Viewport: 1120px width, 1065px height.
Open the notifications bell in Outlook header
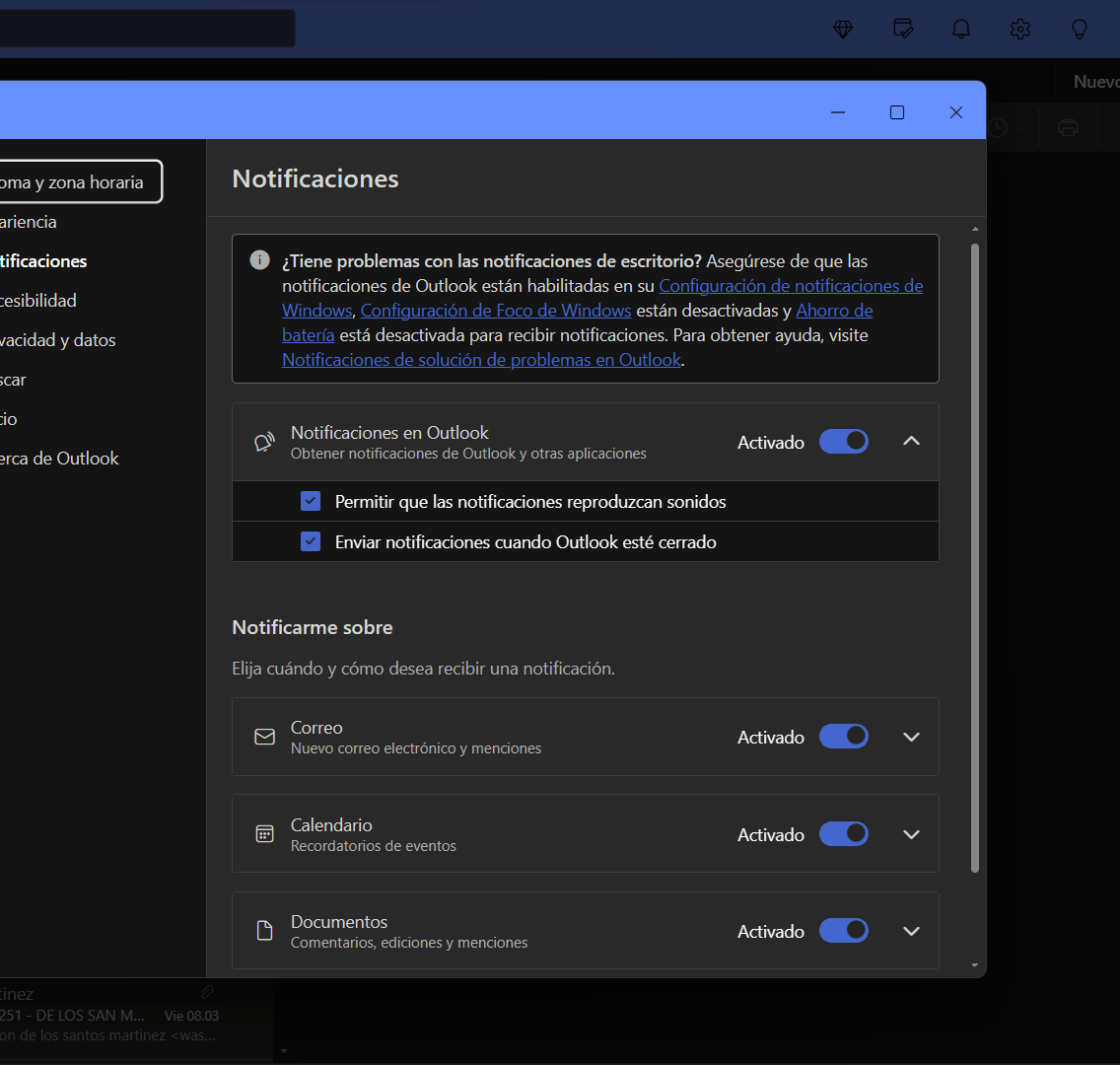coord(961,29)
